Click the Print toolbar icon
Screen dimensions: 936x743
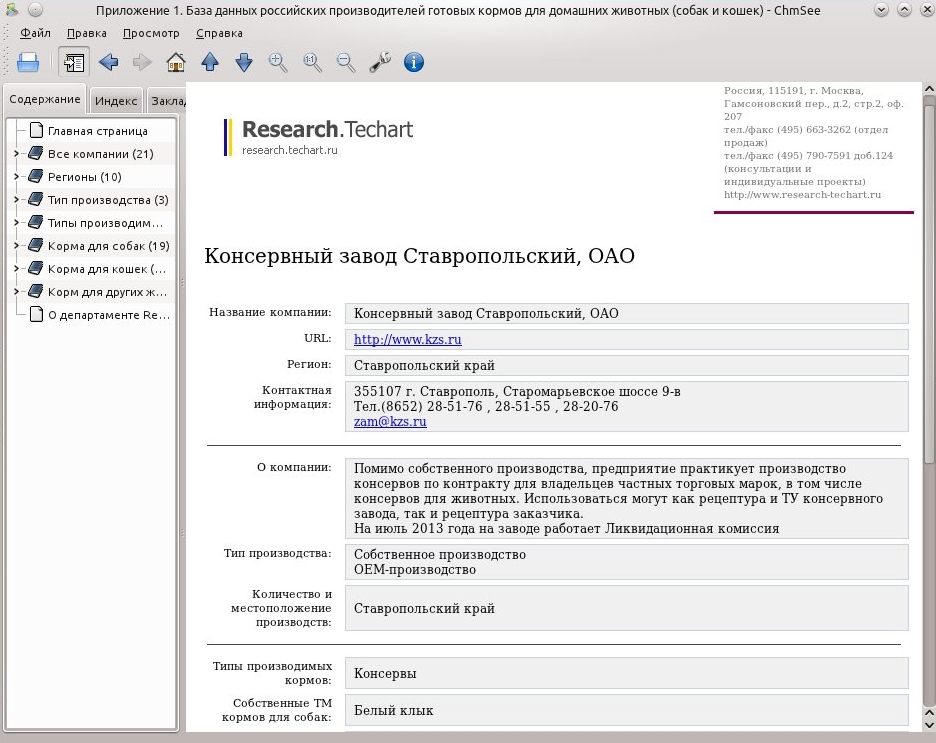[28, 62]
